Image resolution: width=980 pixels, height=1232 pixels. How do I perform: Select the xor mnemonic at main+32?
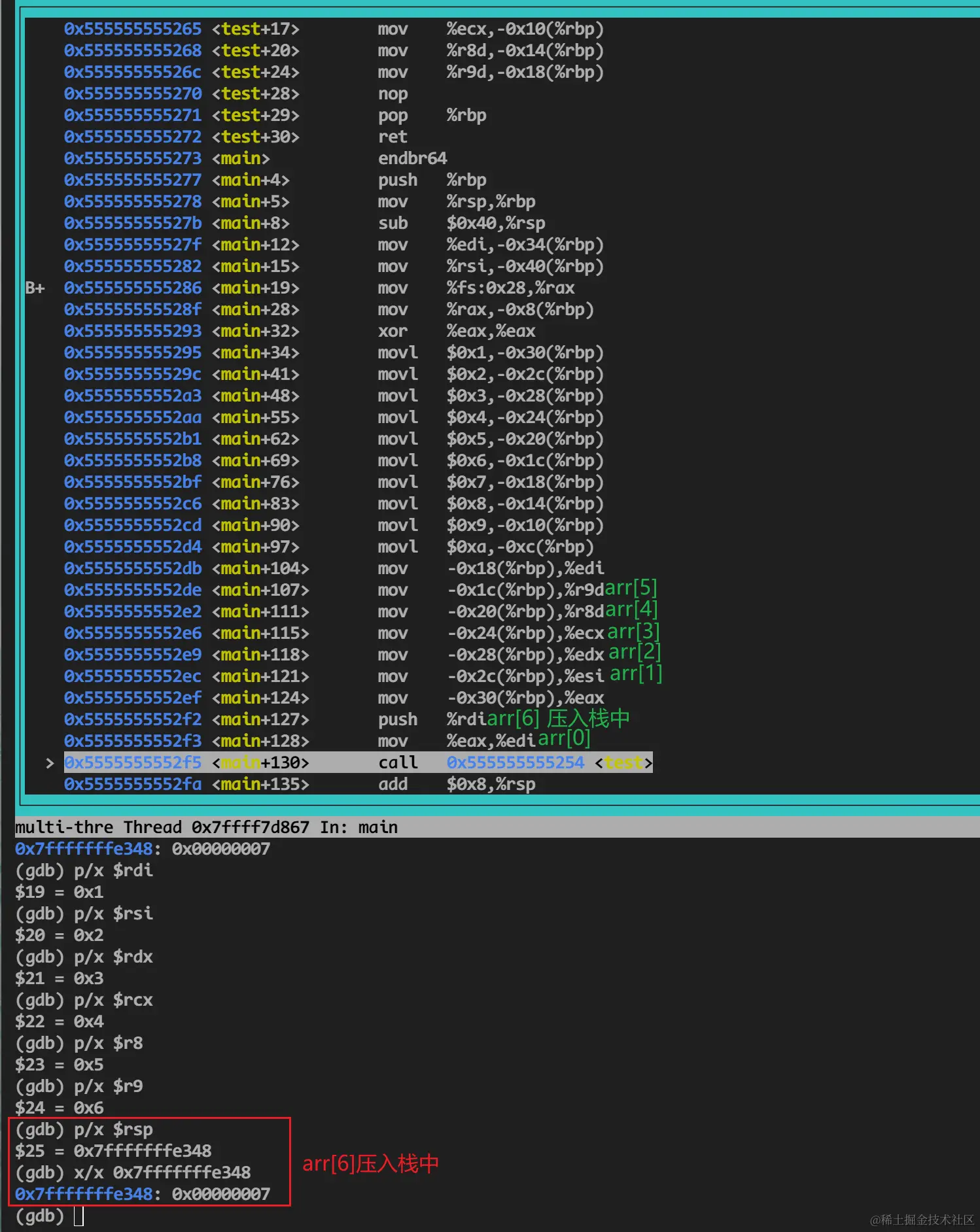click(x=393, y=331)
